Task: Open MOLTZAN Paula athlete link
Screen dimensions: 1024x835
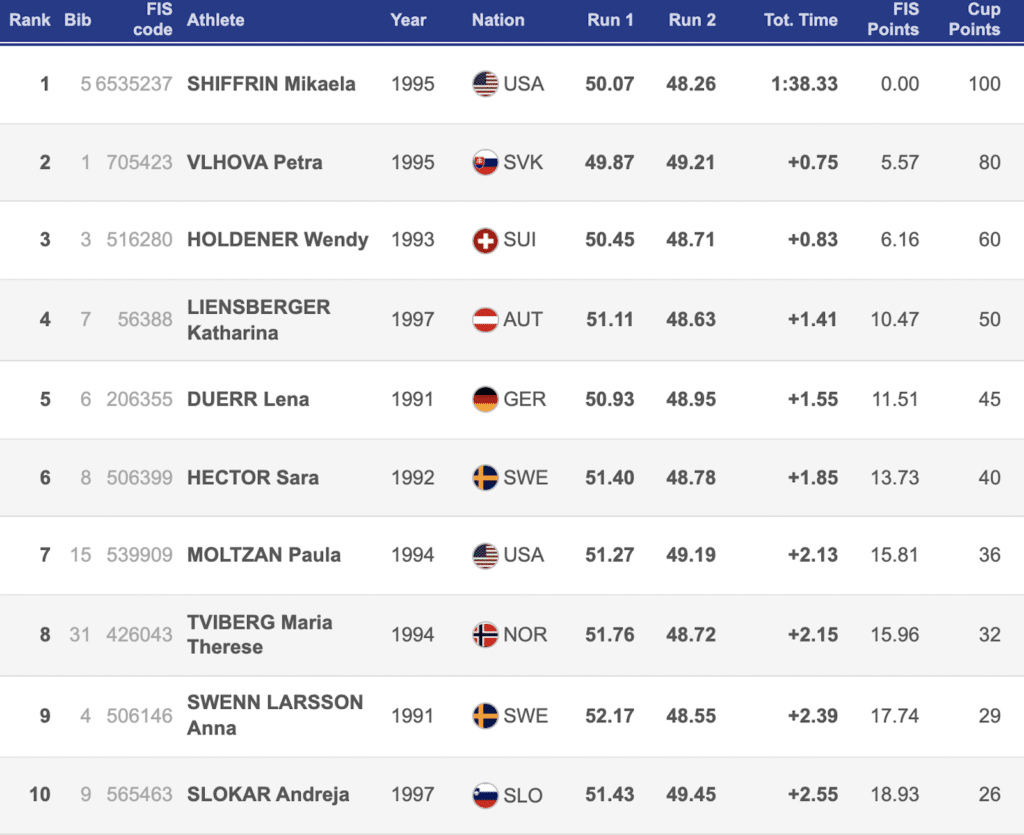Action: (x=263, y=555)
